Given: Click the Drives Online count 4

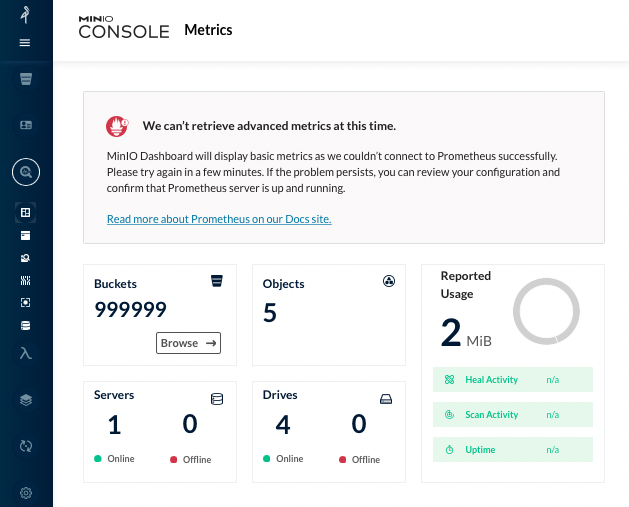Looking at the screenshot, I should [283, 425].
